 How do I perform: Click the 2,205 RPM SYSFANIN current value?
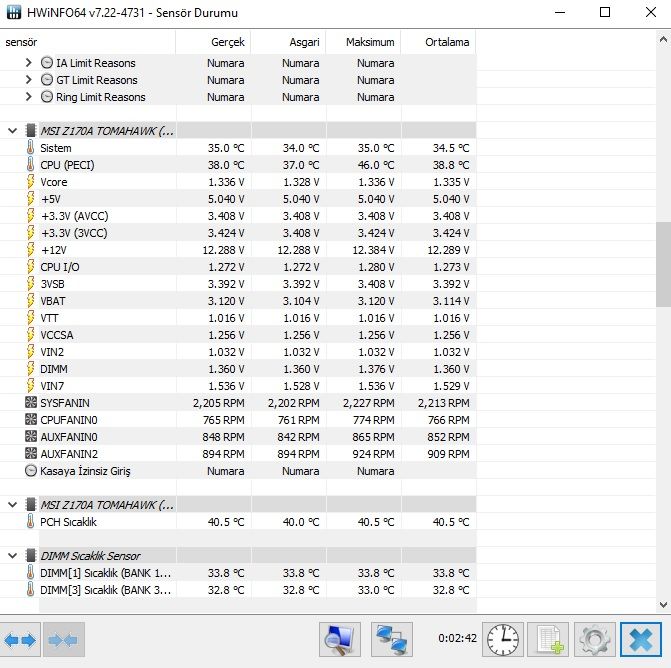coord(218,403)
